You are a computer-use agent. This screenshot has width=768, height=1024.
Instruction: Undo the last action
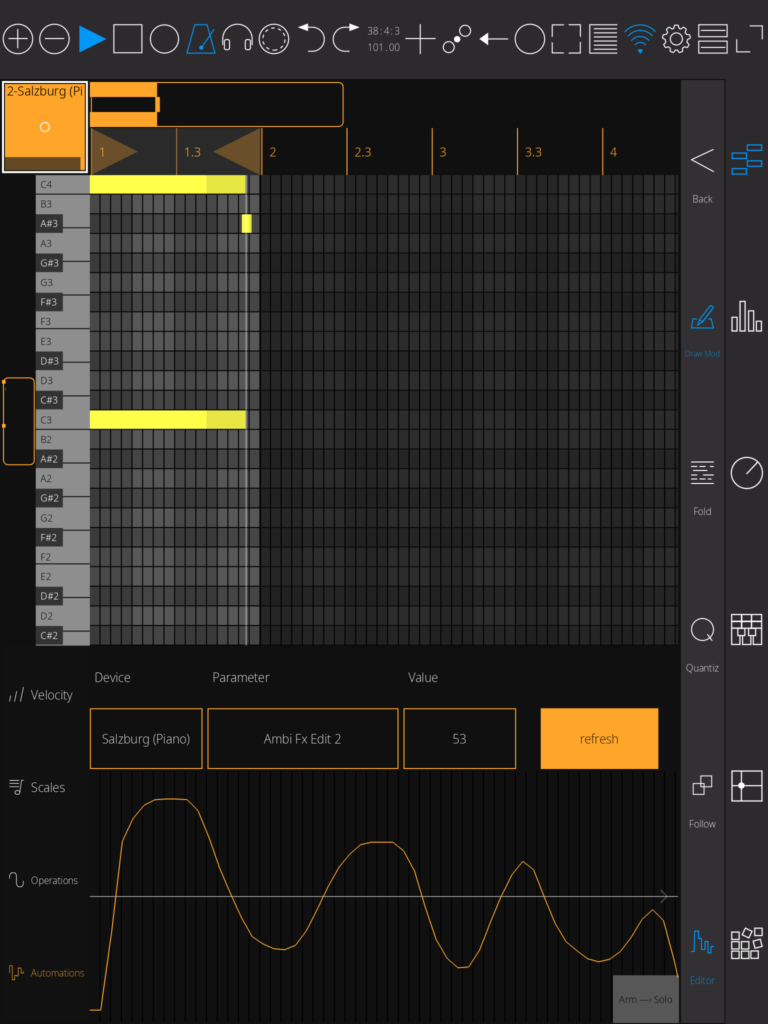point(311,39)
